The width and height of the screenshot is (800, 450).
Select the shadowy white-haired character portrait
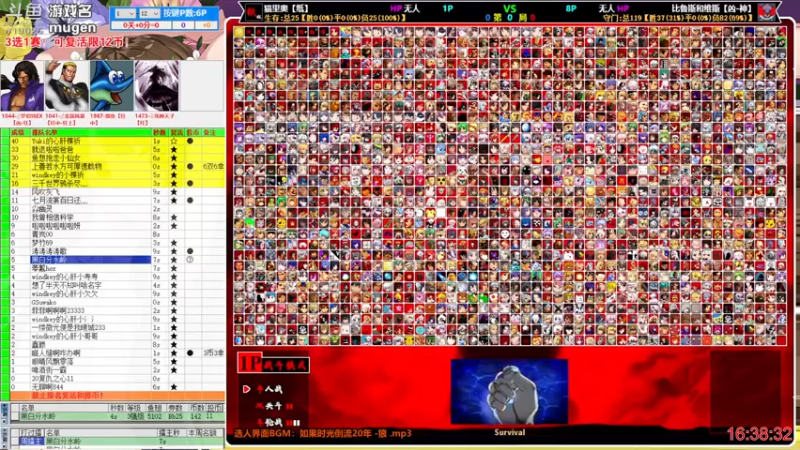coord(157,86)
